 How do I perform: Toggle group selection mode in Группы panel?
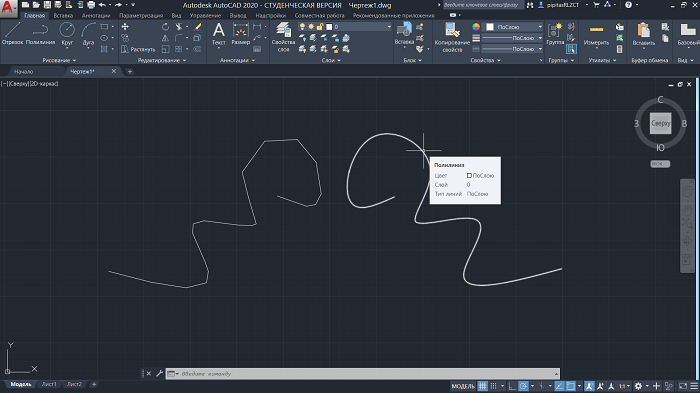(x=571, y=49)
